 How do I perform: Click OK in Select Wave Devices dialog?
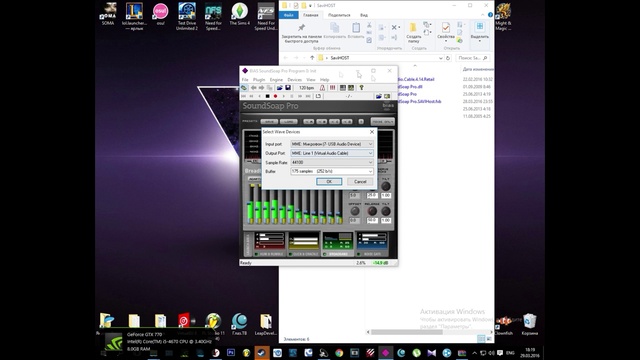329,182
